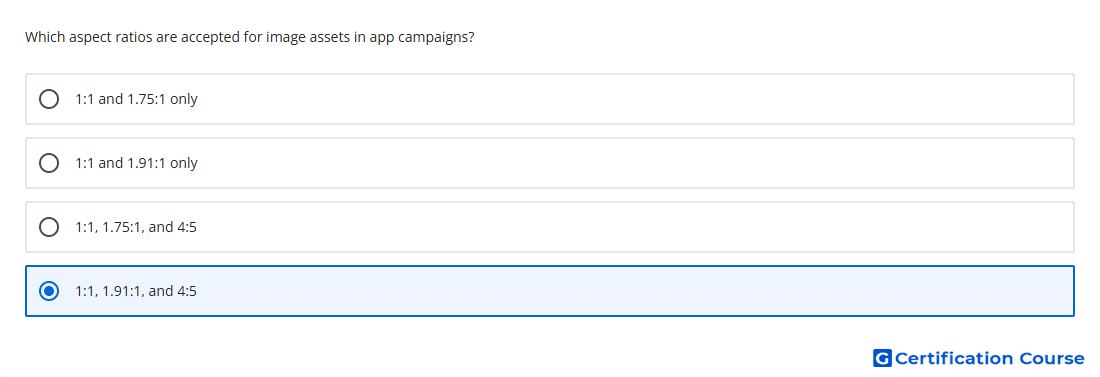
Task: Choose radio for 1:1, 1.75:1, and 4:5
Action: click(x=49, y=227)
